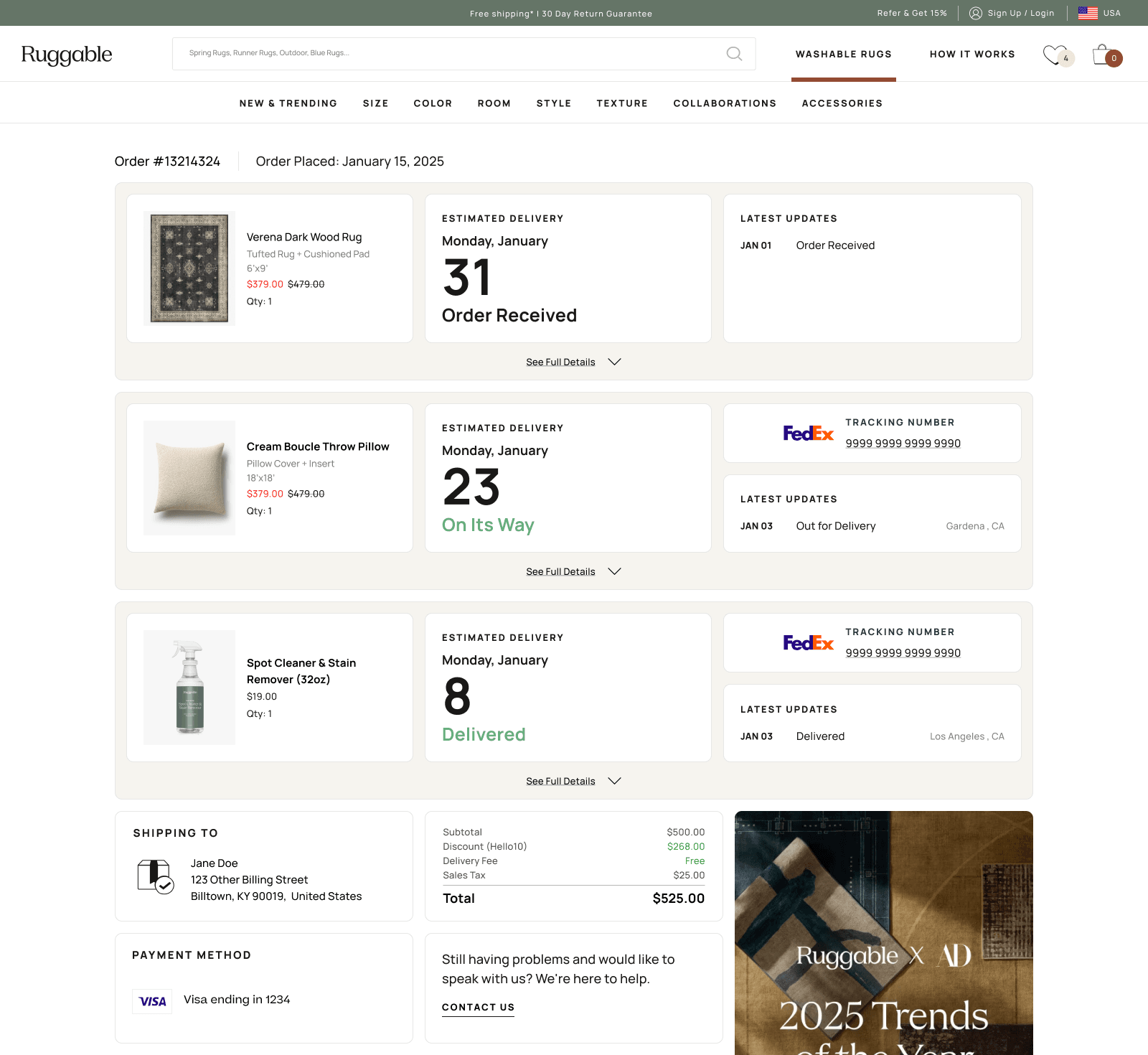1148x1055 pixels.
Task: Open pillow order tracking number link
Action: coord(903,444)
